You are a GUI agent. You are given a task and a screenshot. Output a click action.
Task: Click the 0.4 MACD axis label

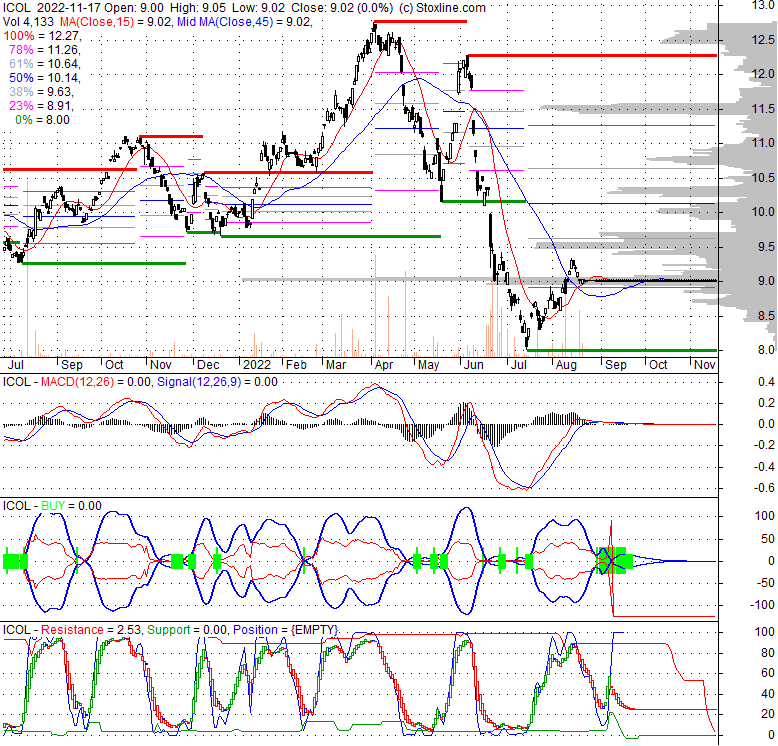(x=766, y=382)
